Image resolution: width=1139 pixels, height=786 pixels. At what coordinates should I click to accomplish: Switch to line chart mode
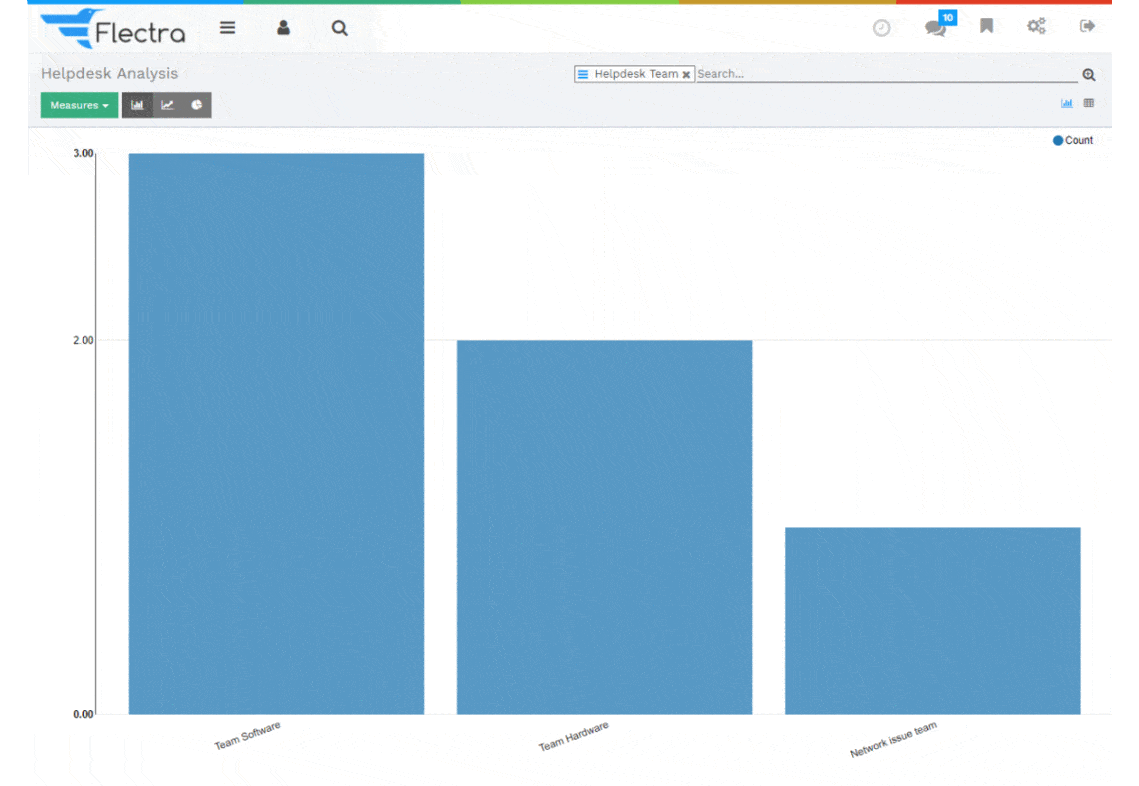[167, 105]
